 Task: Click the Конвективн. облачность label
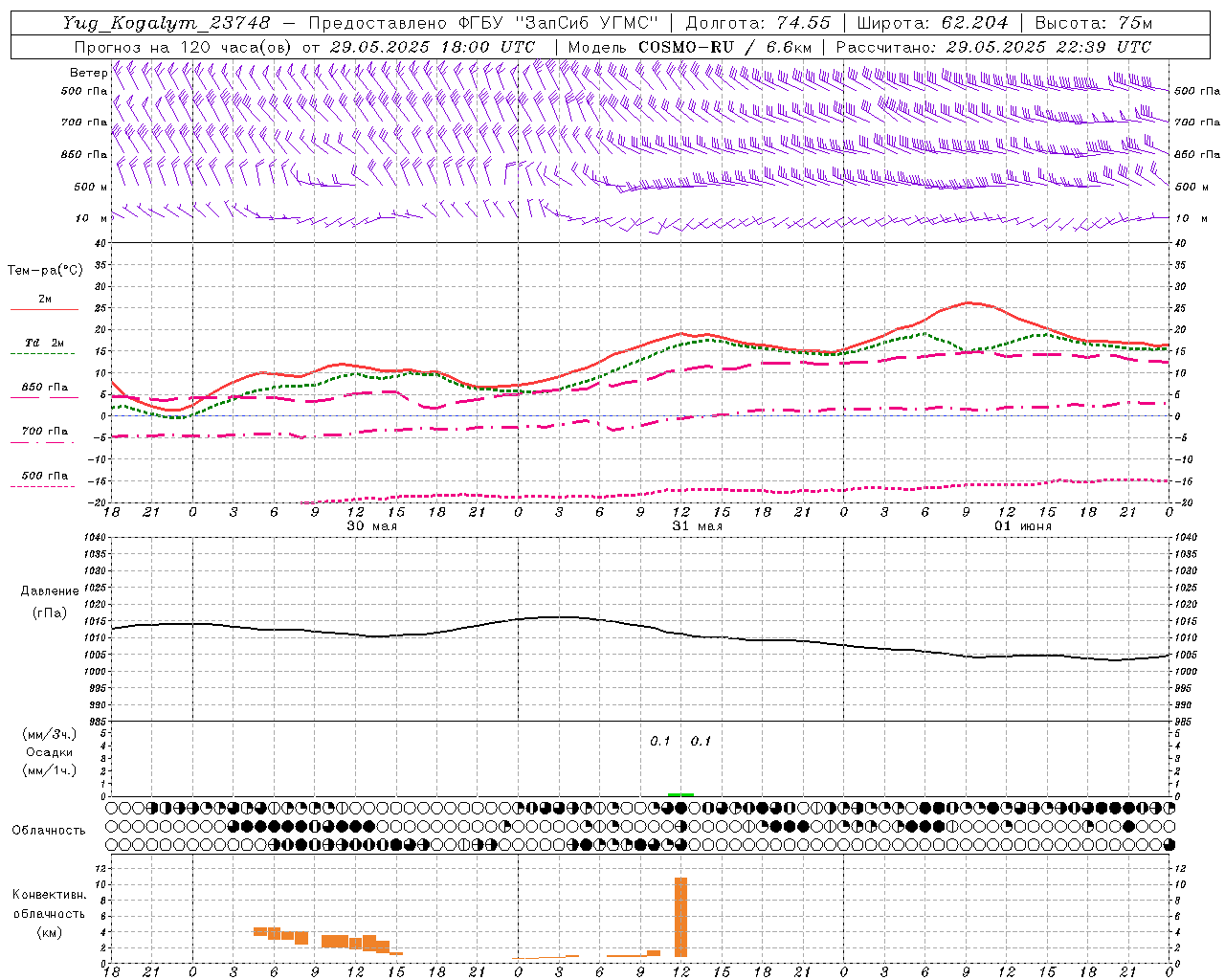click(49, 903)
